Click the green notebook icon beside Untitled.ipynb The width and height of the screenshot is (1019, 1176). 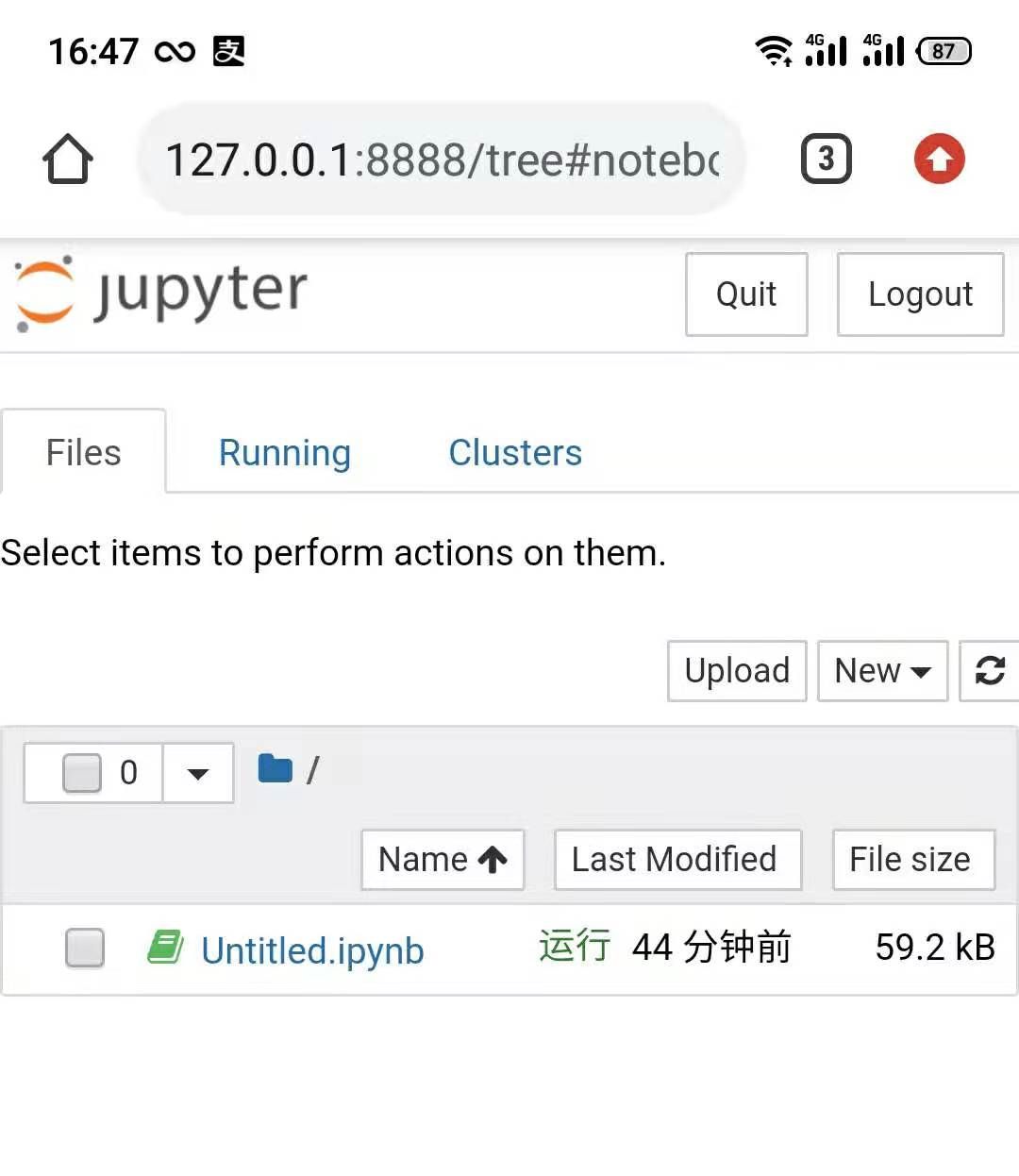[166, 944]
